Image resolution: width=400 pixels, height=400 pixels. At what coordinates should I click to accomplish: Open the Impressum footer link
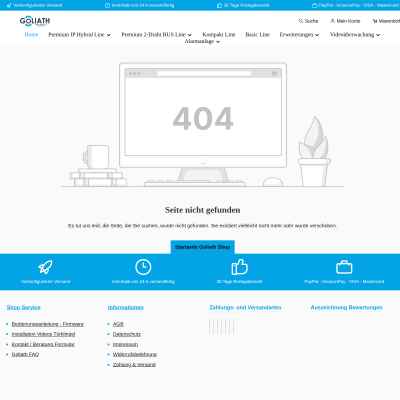pyautogui.click(x=125, y=344)
